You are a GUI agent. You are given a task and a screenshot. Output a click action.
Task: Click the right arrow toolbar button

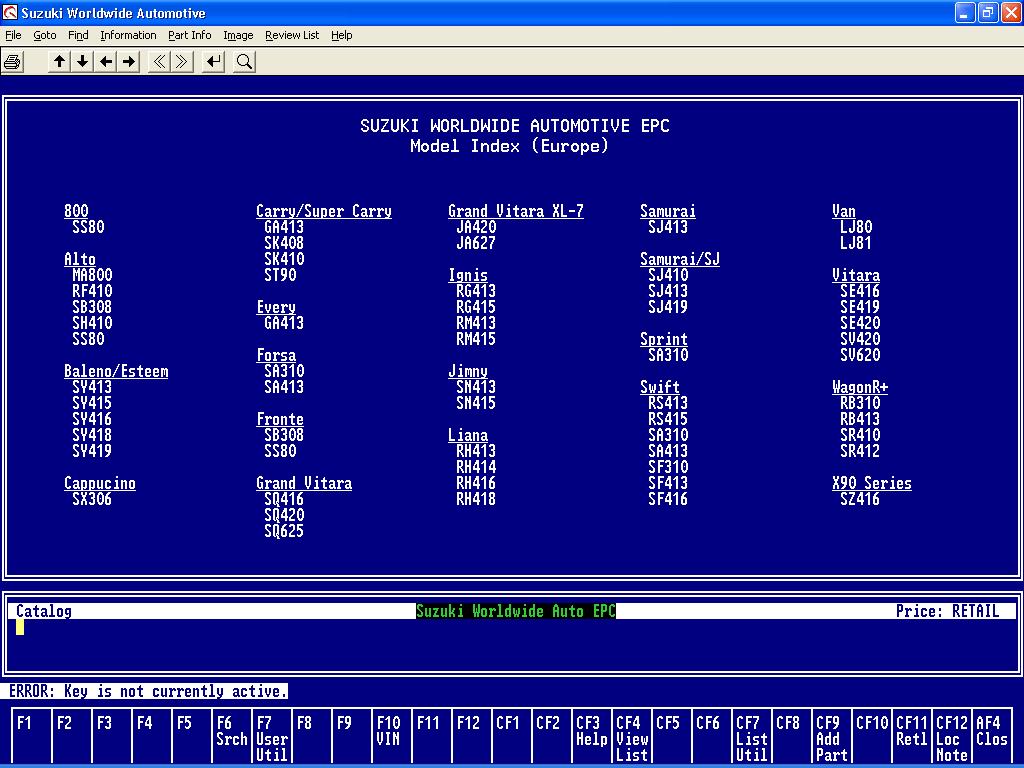[x=129, y=62]
